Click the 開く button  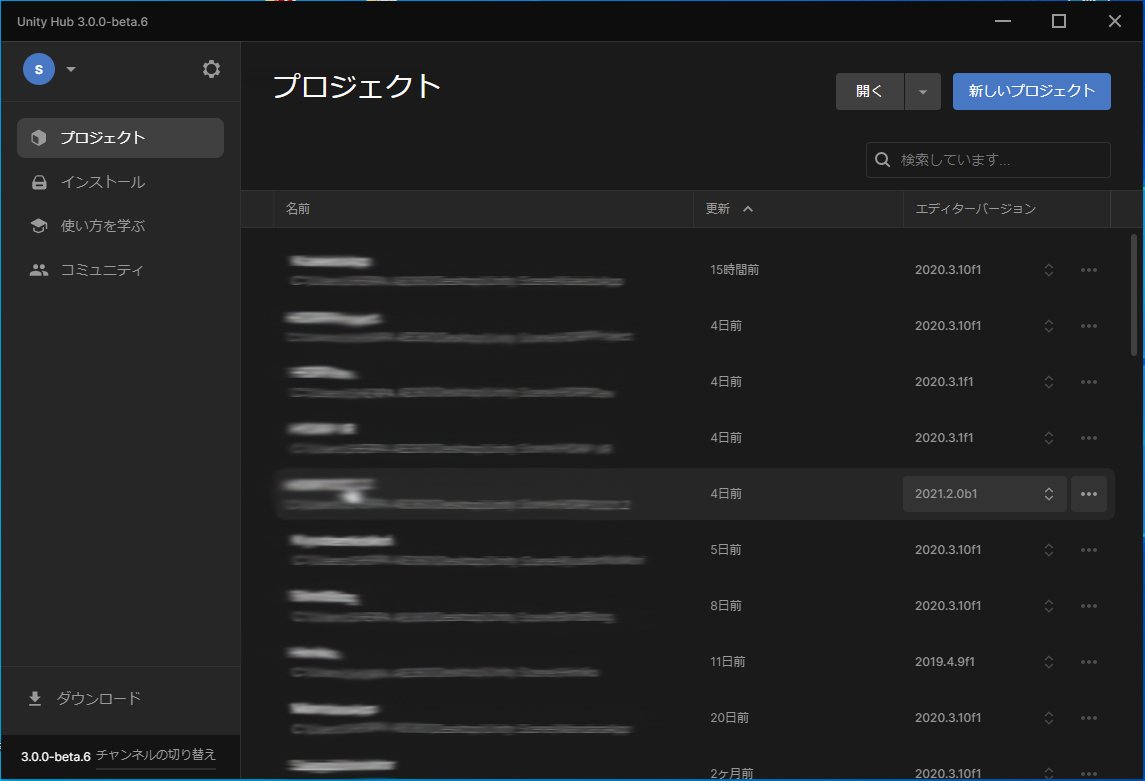869,91
